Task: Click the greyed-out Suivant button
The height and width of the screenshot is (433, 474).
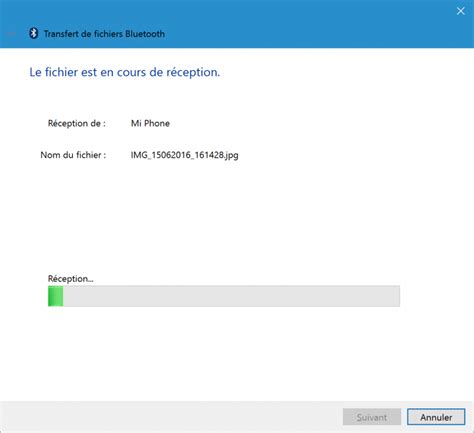Action: pos(372,417)
